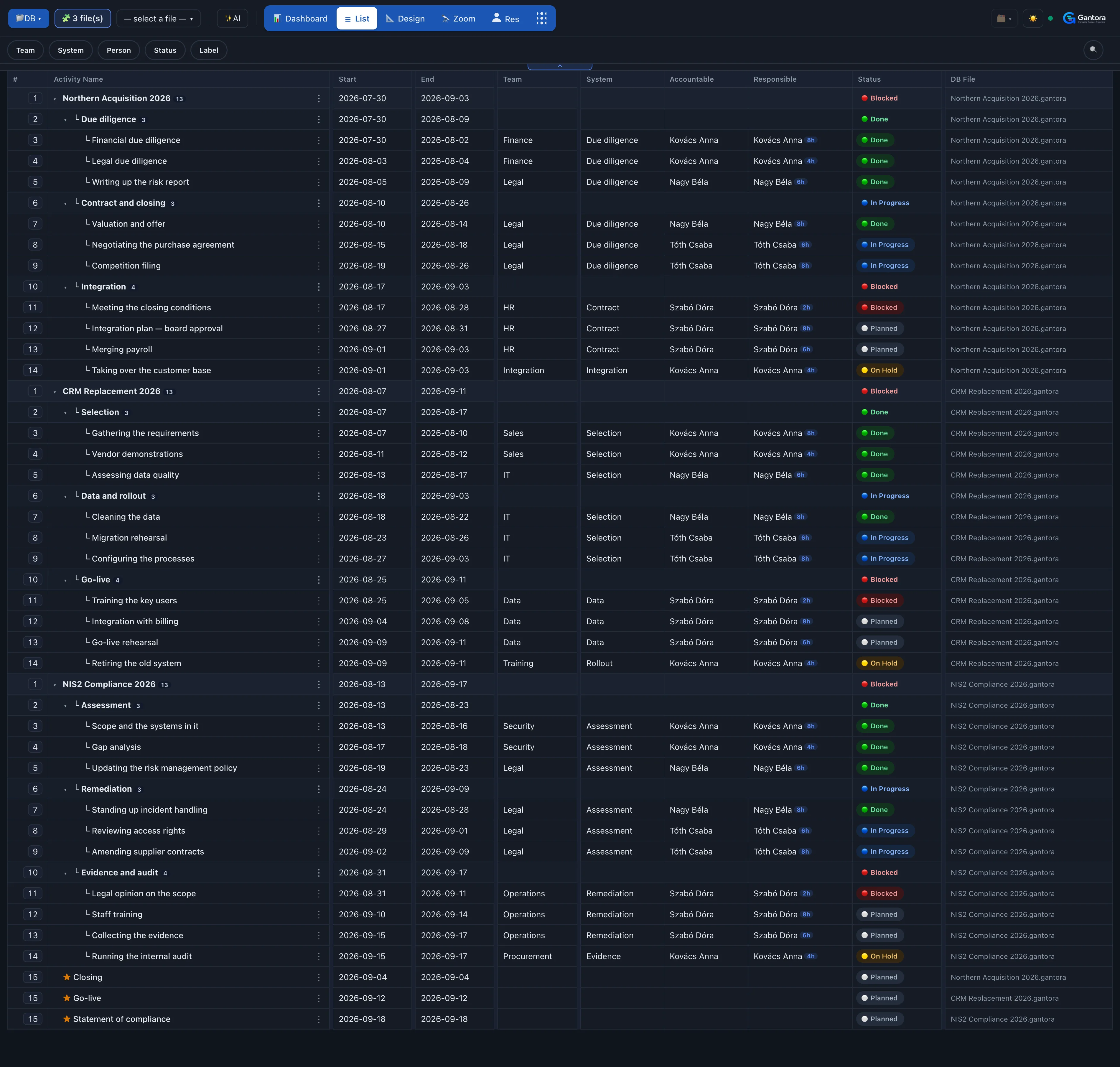Toggle the Status filter chip
This screenshot has width=1120, height=1067.
pyautogui.click(x=165, y=50)
